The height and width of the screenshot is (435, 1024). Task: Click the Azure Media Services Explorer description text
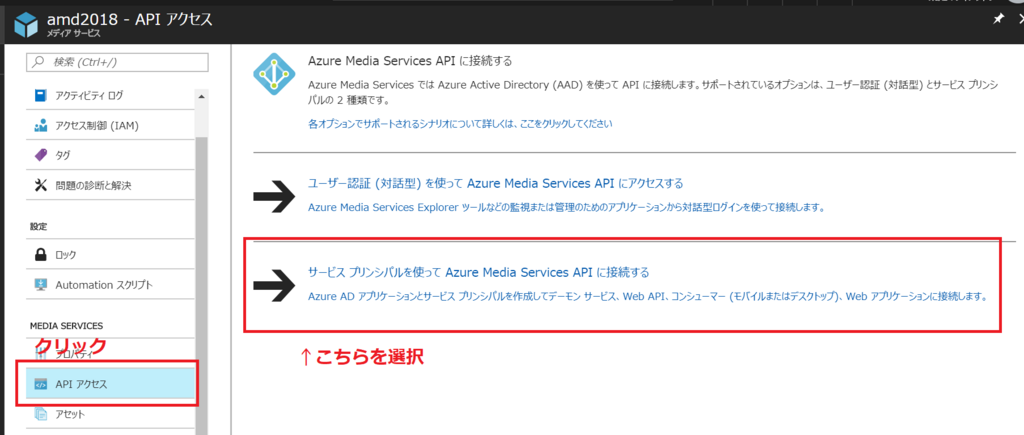pyautogui.click(x=566, y=208)
